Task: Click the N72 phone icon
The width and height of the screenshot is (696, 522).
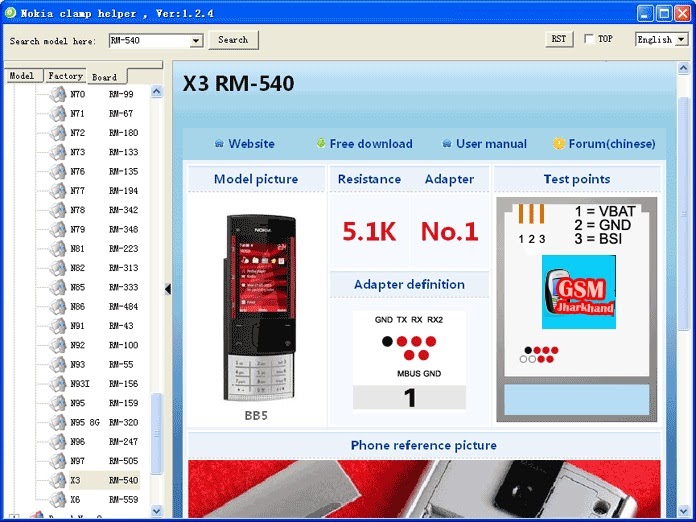Action: (x=58, y=133)
